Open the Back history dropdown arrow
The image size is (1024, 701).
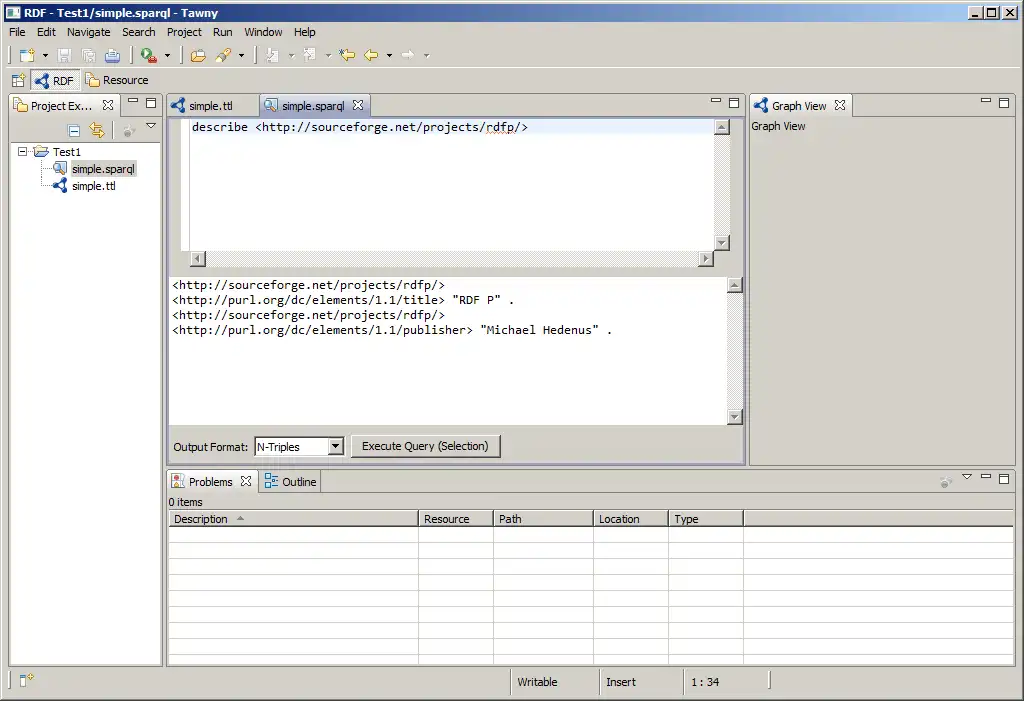tap(389, 56)
